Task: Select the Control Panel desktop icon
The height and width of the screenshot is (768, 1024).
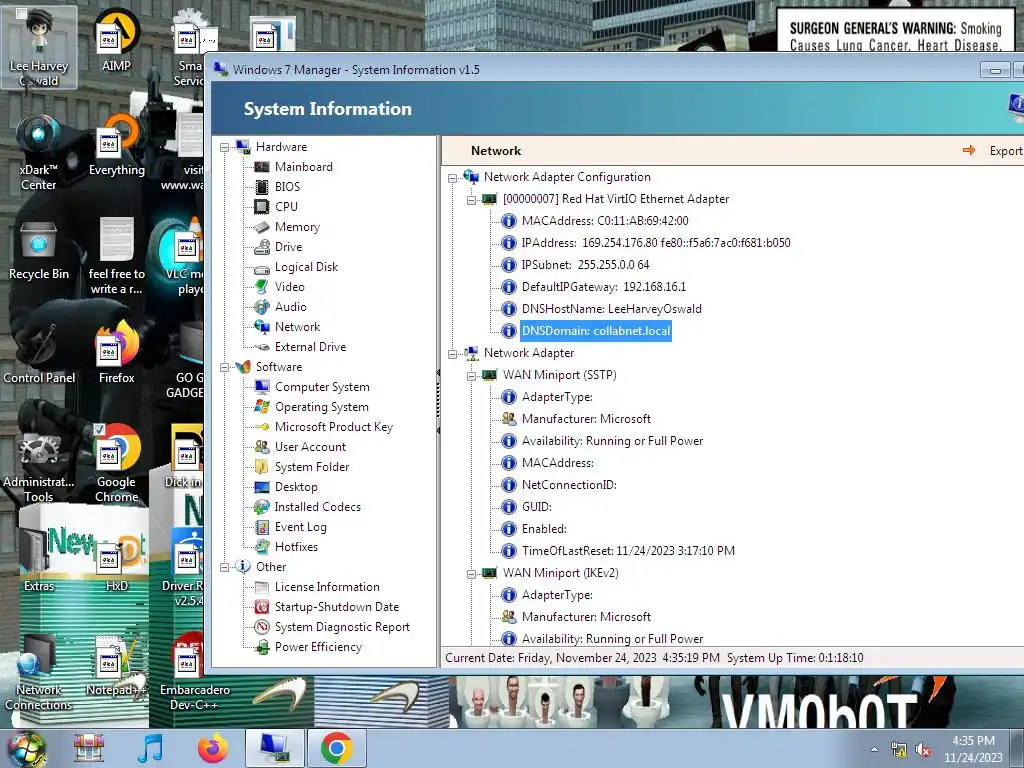Action: point(39,353)
